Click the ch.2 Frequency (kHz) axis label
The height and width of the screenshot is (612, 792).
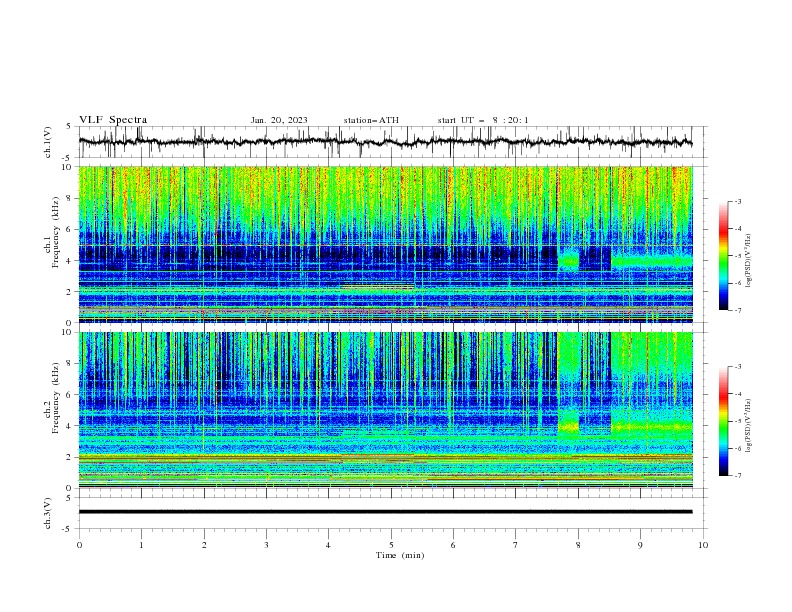52,398
